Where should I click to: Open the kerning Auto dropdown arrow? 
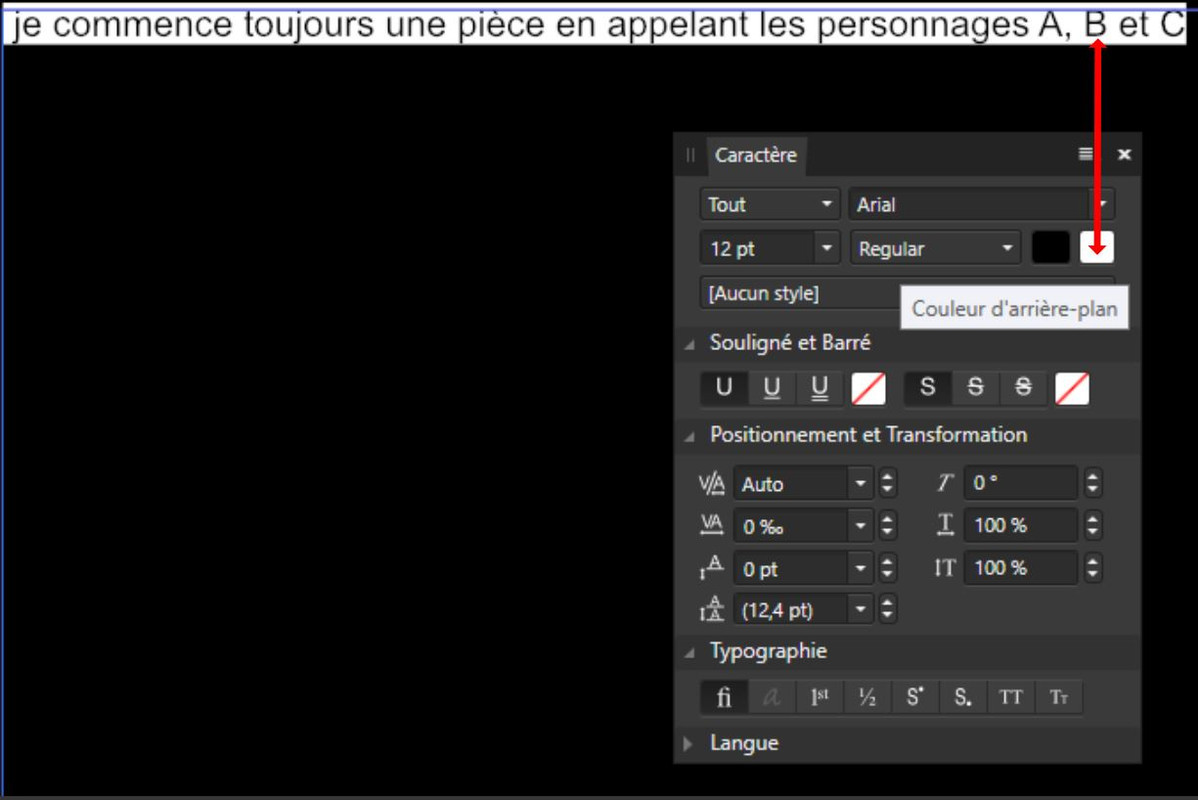pyautogui.click(x=860, y=484)
